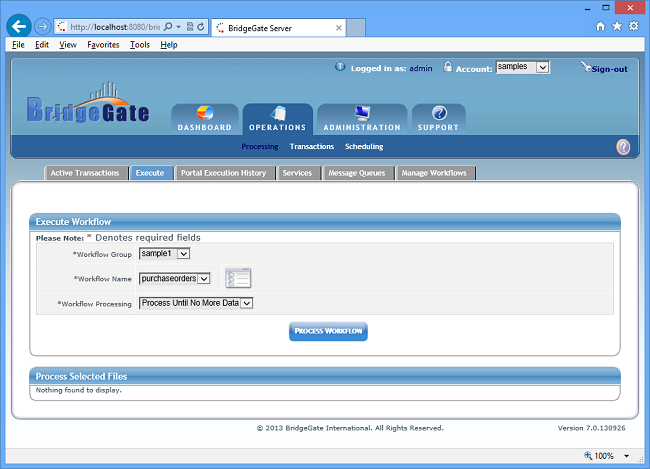Open the Tools menu
This screenshot has width=650, height=469.
pos(140,45)
